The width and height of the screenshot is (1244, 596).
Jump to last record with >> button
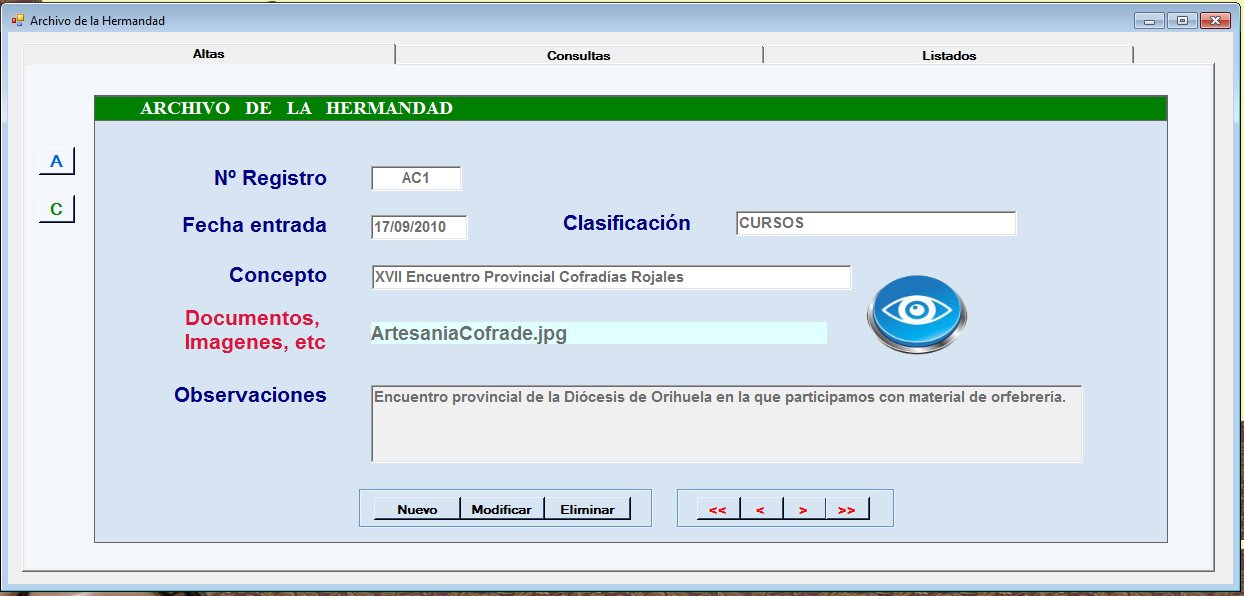coord(846,509)
